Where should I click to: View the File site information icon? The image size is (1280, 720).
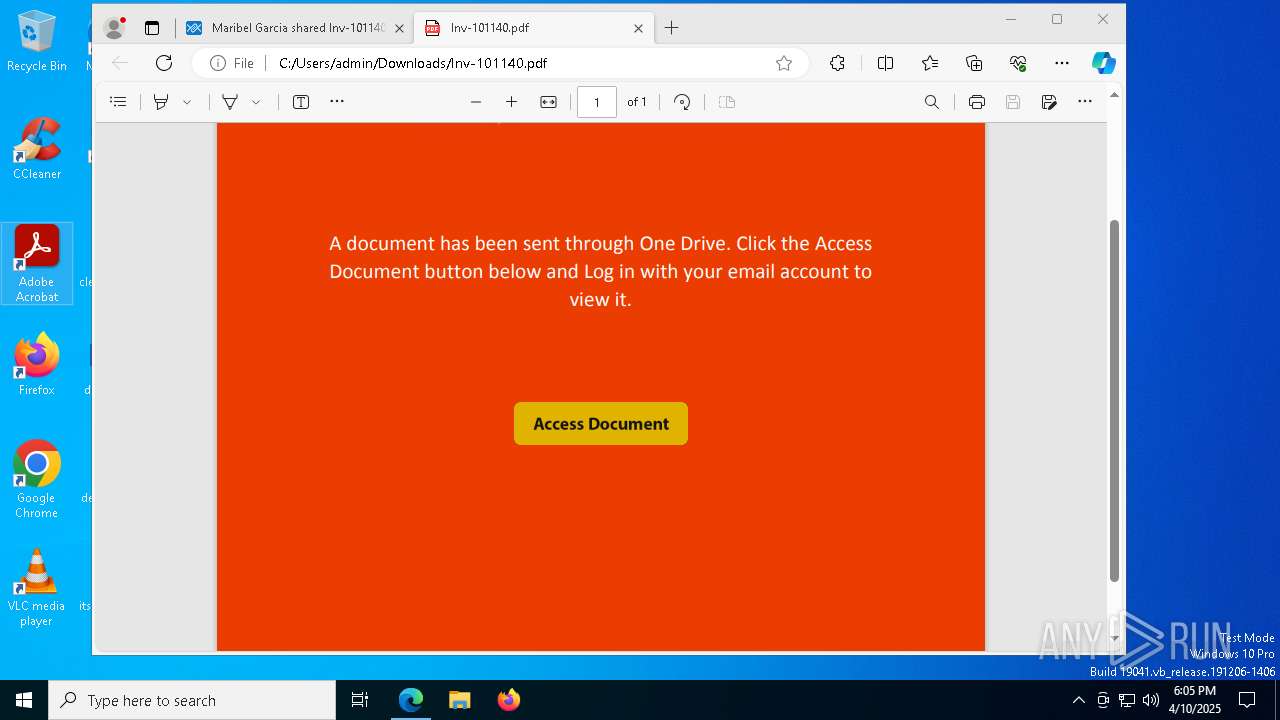(232, 63)
